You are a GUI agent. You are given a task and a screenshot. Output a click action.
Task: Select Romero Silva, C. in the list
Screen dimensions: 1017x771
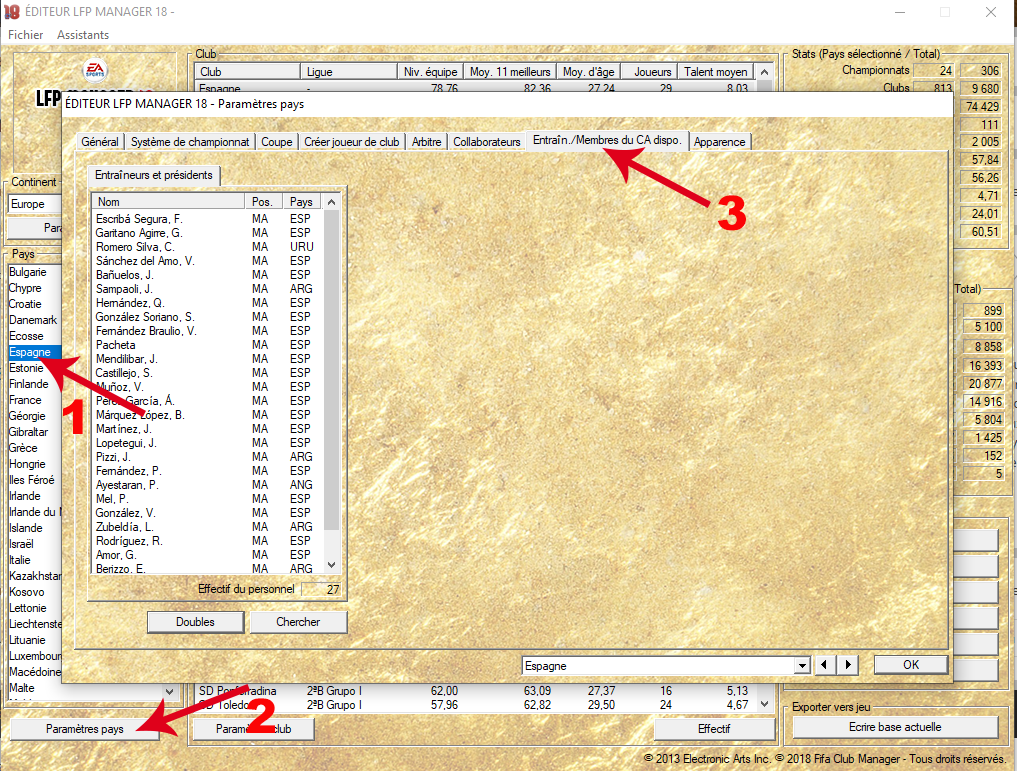click(x=208, y=247)
